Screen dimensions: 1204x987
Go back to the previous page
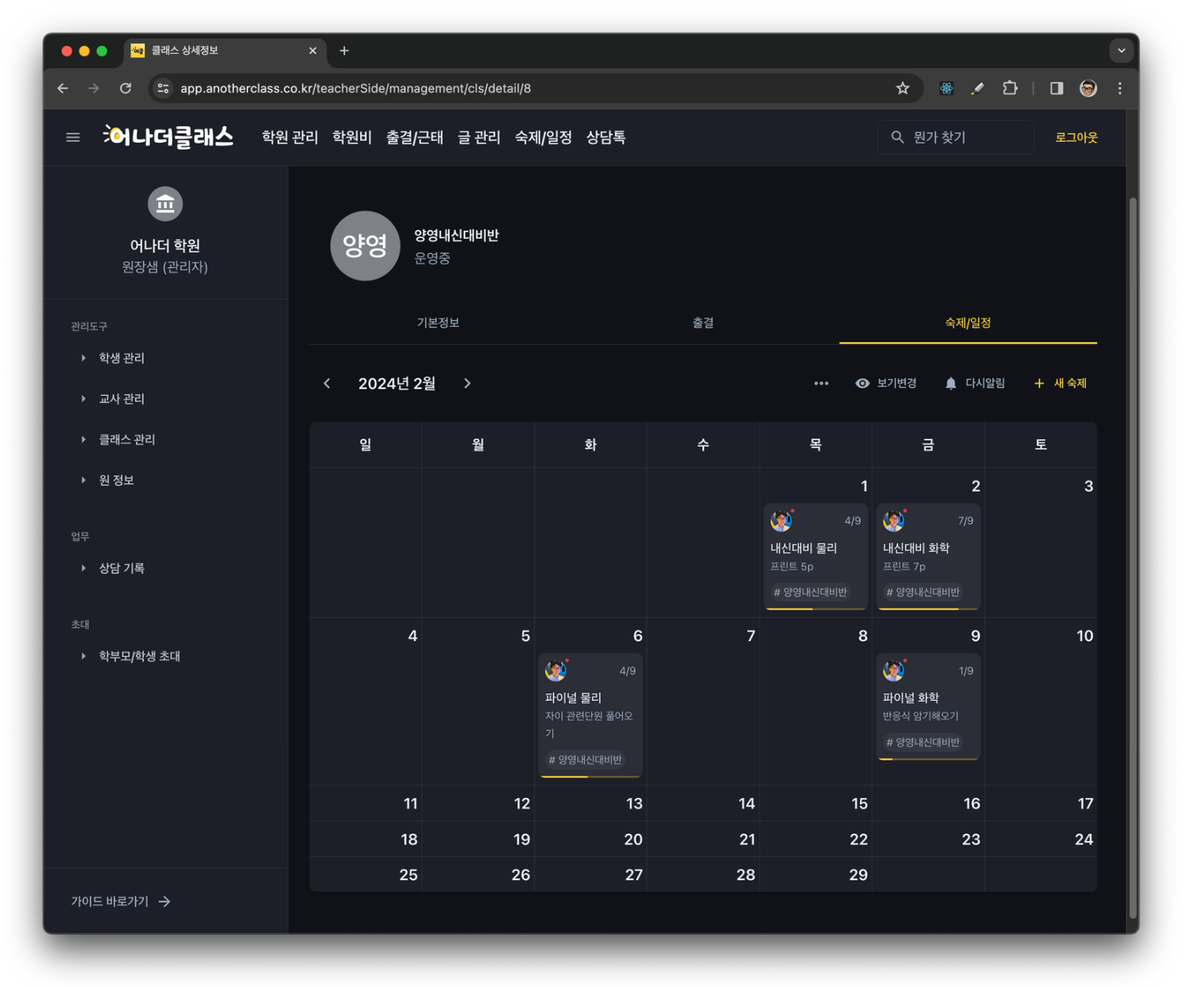[x=63, y=88]
